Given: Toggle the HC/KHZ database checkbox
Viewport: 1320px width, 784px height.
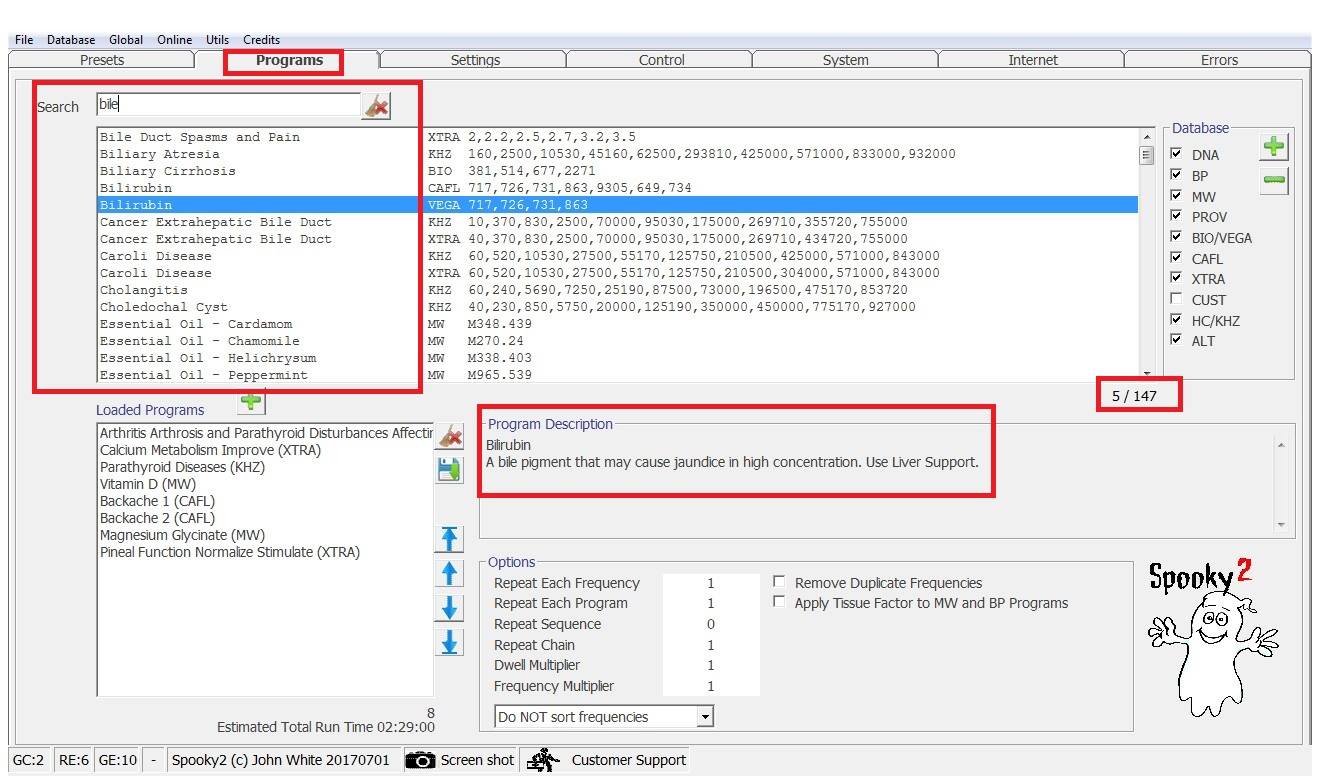Looking at the screenshot, I should (x=1176, y=320).
